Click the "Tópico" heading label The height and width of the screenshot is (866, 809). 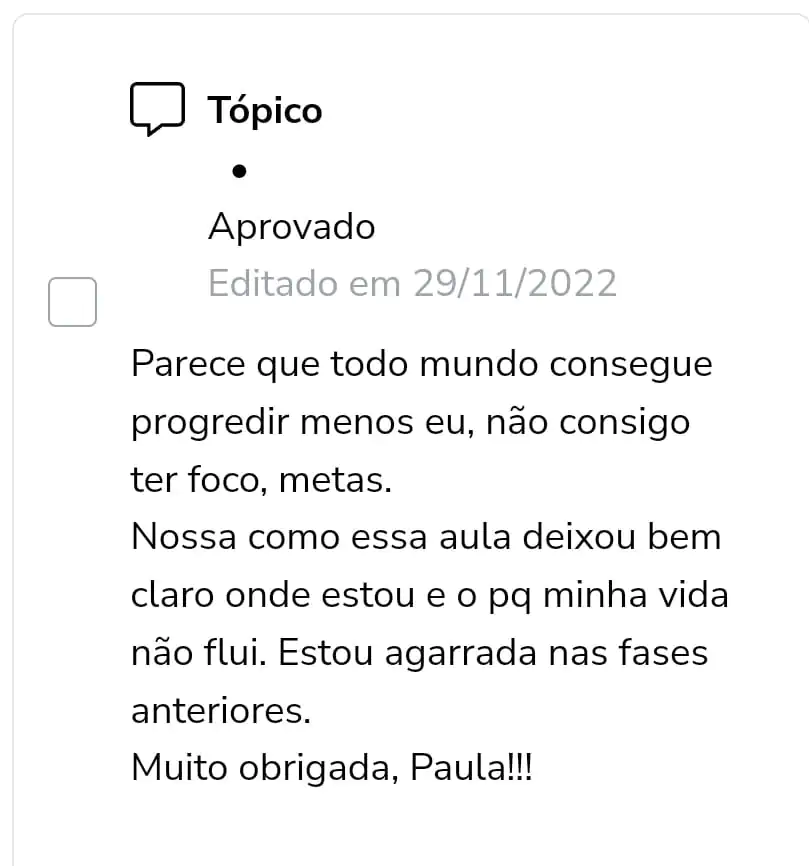[x=265, y=110]
